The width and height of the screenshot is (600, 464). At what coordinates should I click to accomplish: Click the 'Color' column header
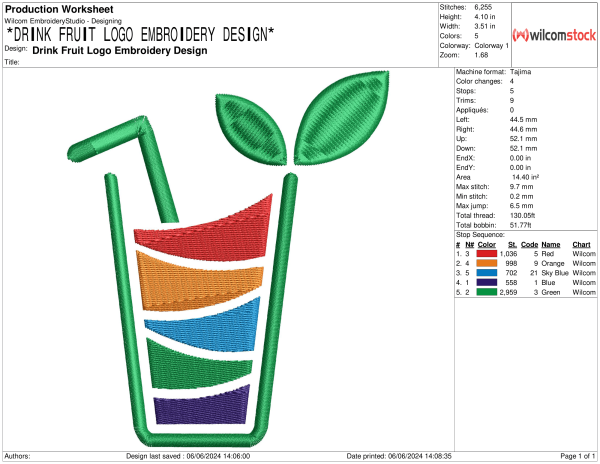click(486, 244)
